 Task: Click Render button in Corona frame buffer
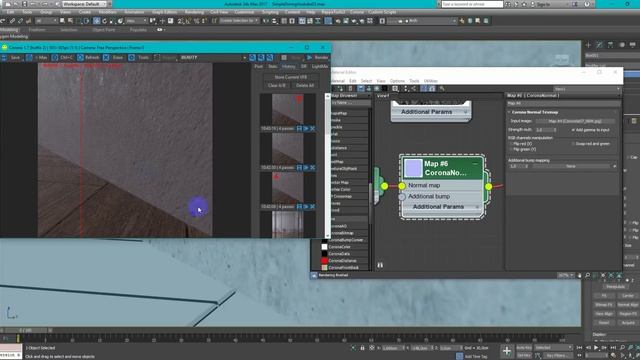tap(317, 58)
